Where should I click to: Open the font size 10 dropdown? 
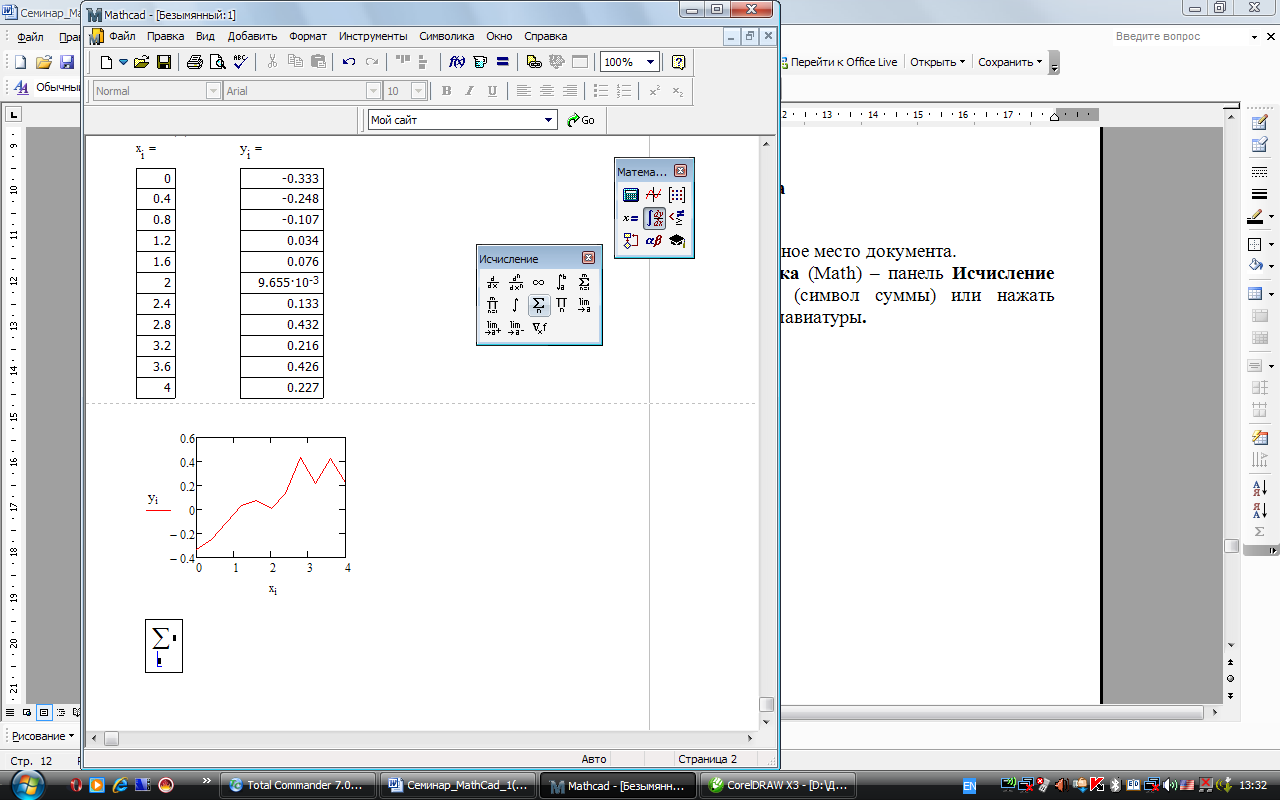420,91
